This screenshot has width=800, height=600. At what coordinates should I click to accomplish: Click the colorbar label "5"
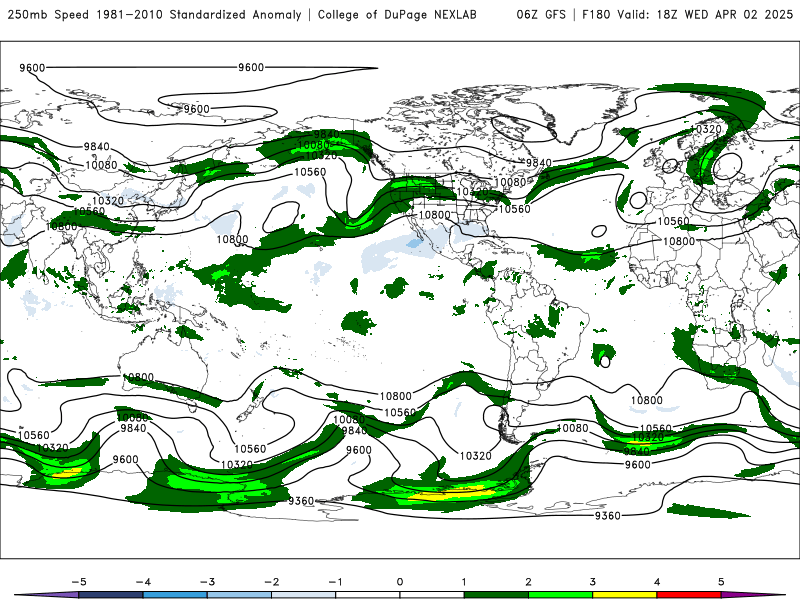(x=721, y=582)
